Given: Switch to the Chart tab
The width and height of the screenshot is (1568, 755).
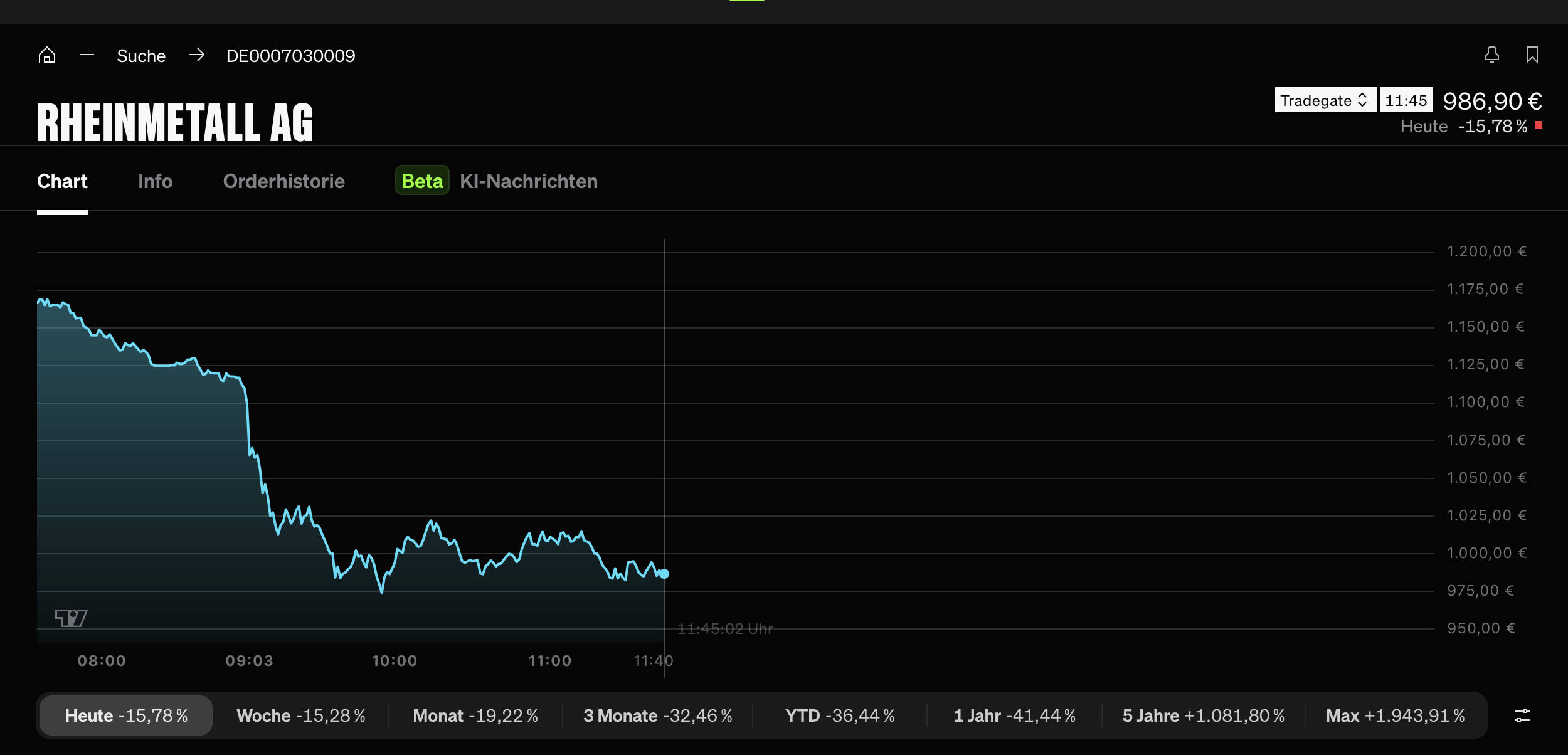Looking at the screenshot, I should 62,181.
